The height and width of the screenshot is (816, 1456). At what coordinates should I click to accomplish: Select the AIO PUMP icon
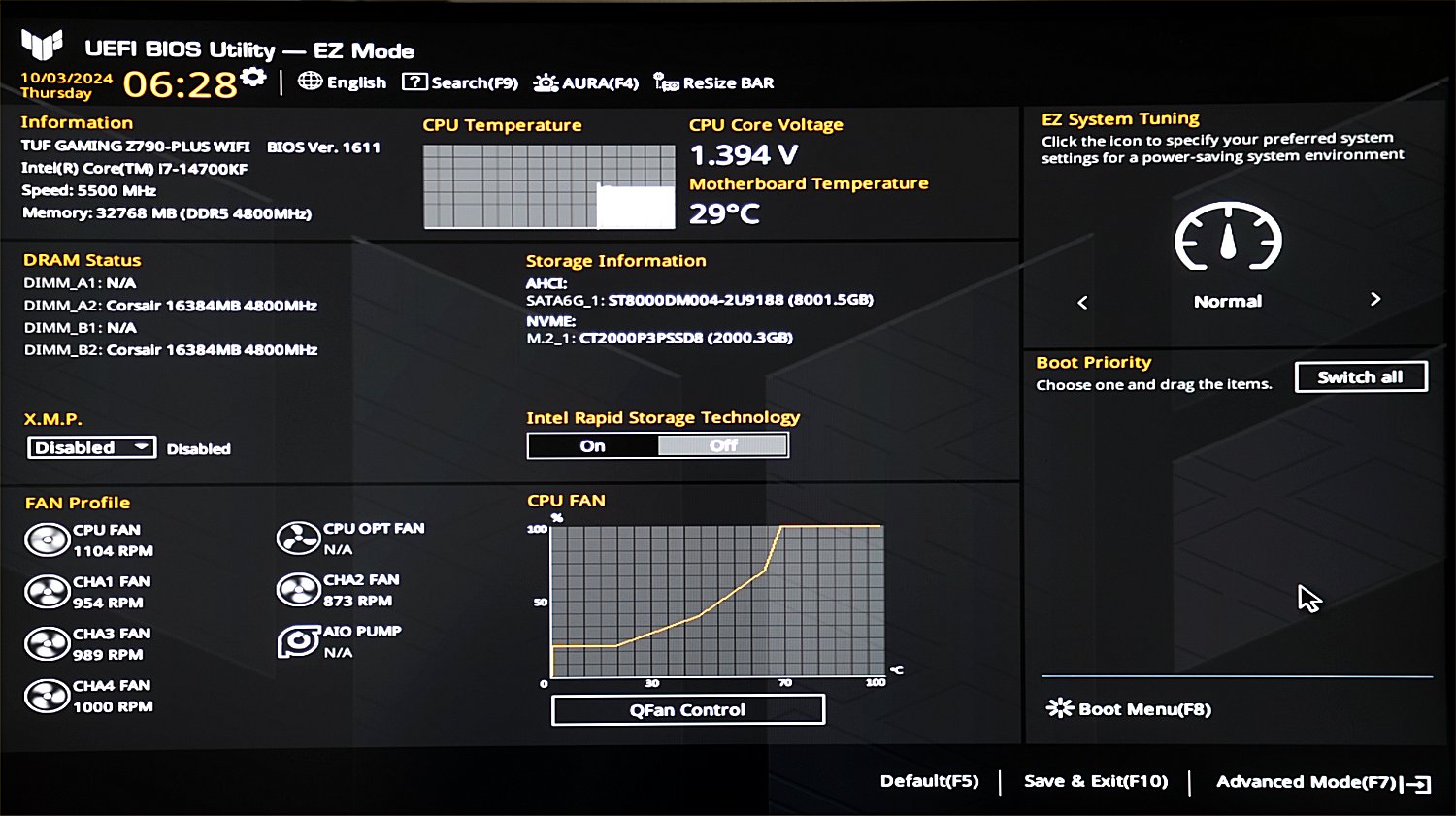(298, 641)
